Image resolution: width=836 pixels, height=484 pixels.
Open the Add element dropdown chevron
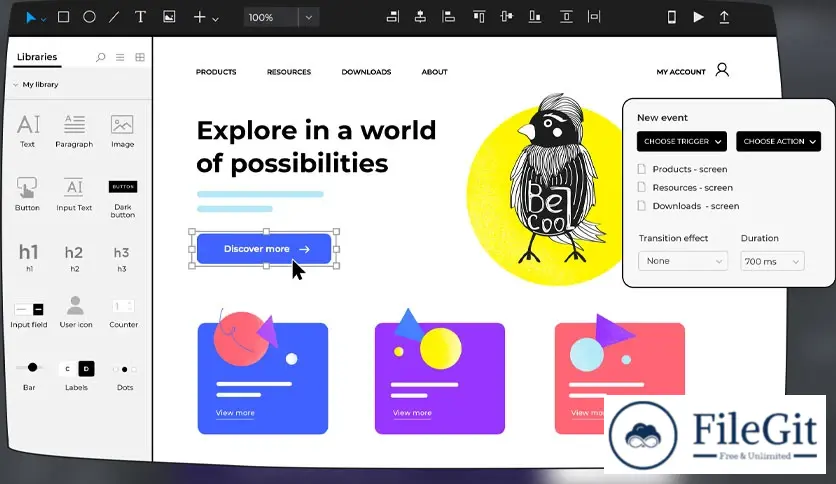[x=215, y=19]
